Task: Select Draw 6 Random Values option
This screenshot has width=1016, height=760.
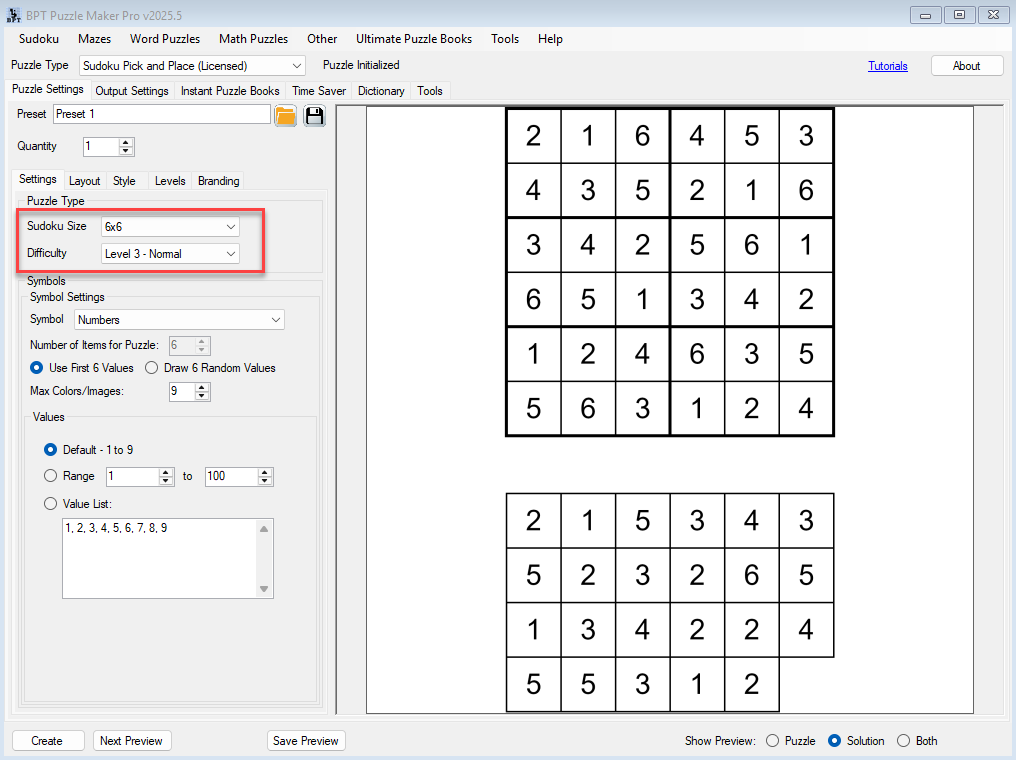Action: click(152, 368)
